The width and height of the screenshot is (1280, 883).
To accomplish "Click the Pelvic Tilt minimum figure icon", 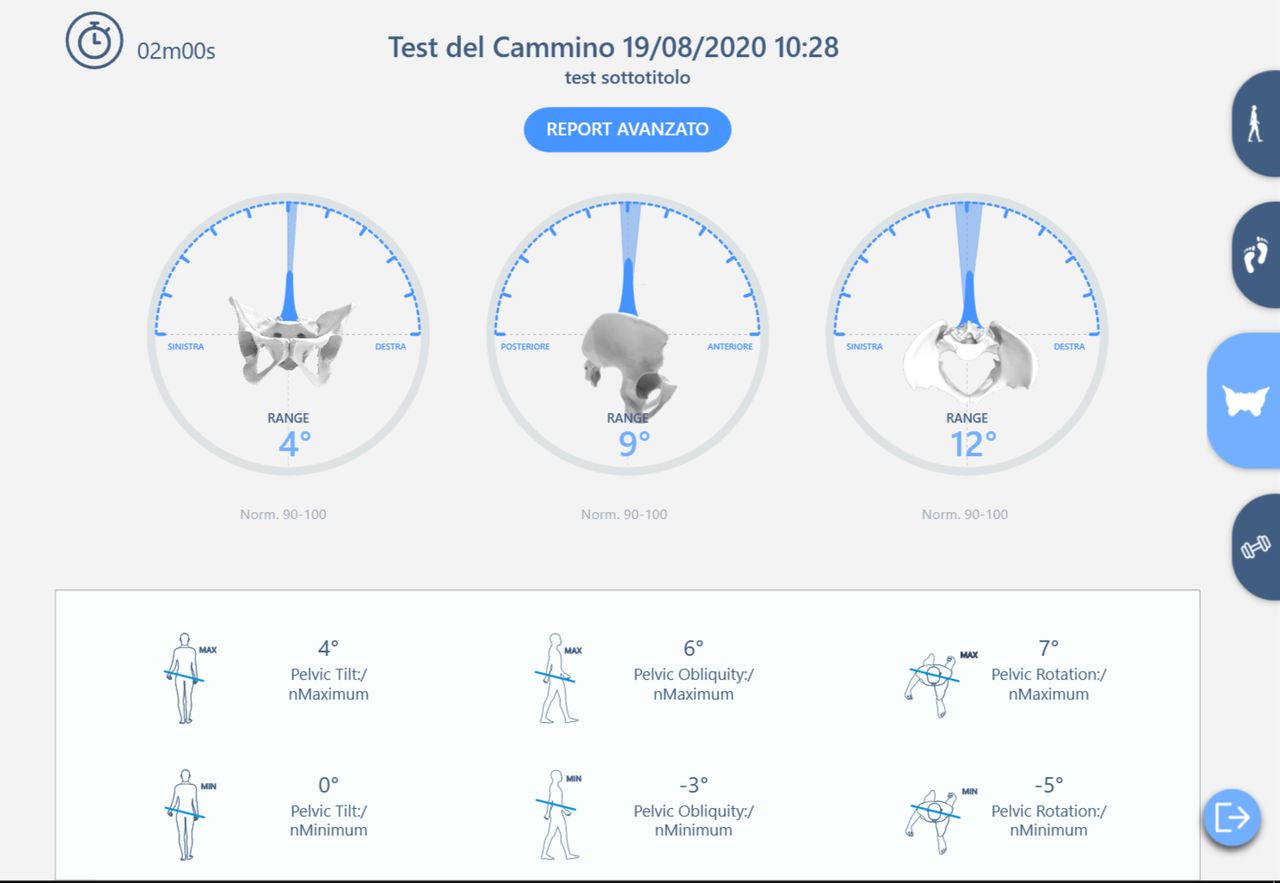I will coord(184,814).
